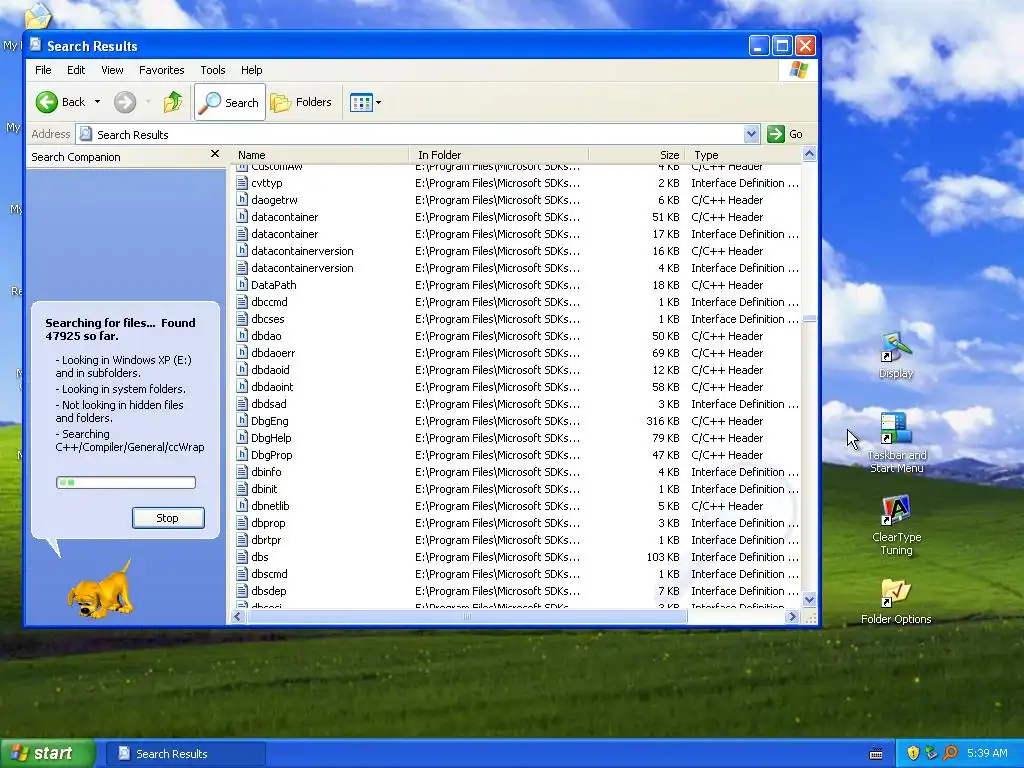This screenshot has width=1024, height=768.
Task: Click the security shield tray icon
Action: click(x=913, y=754)
